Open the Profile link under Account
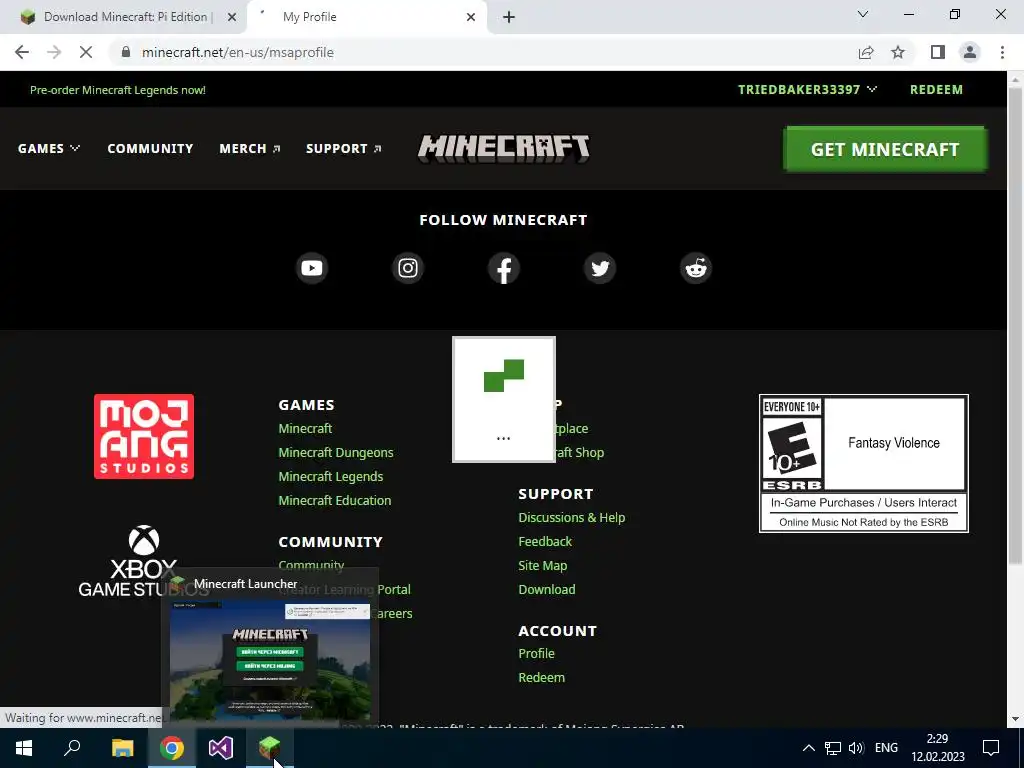This screenshot has width=1024, height=768. (x=536, y=654)
